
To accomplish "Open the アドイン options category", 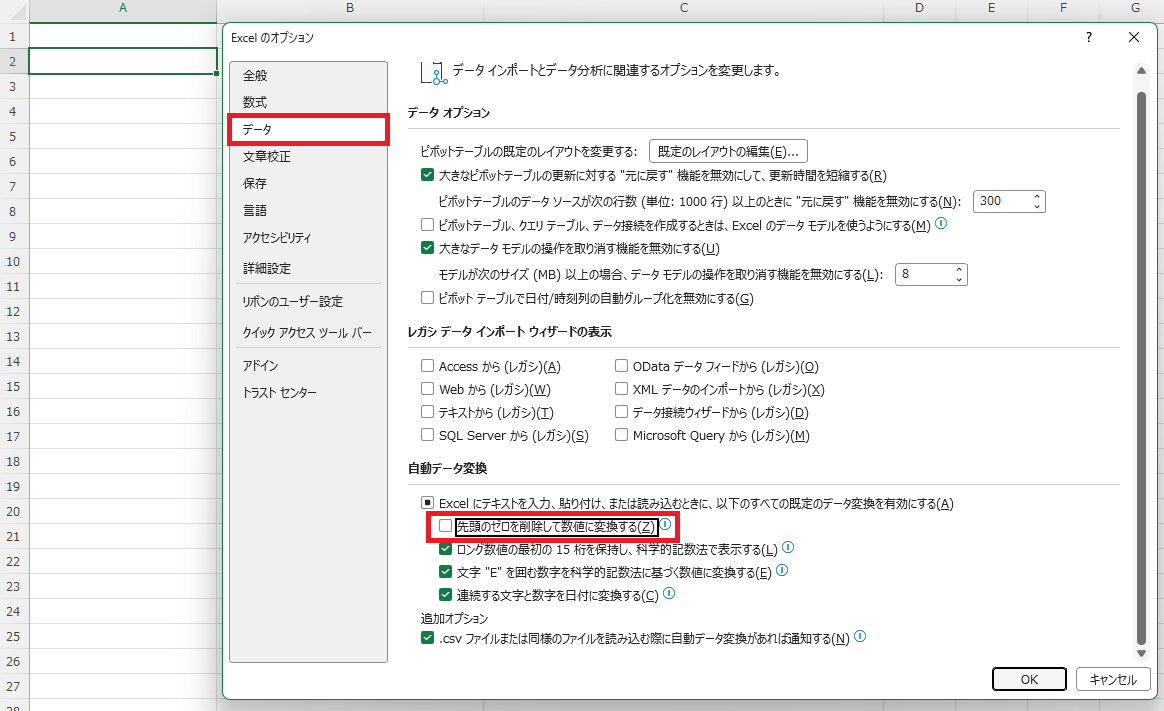I will click(309, 366).
